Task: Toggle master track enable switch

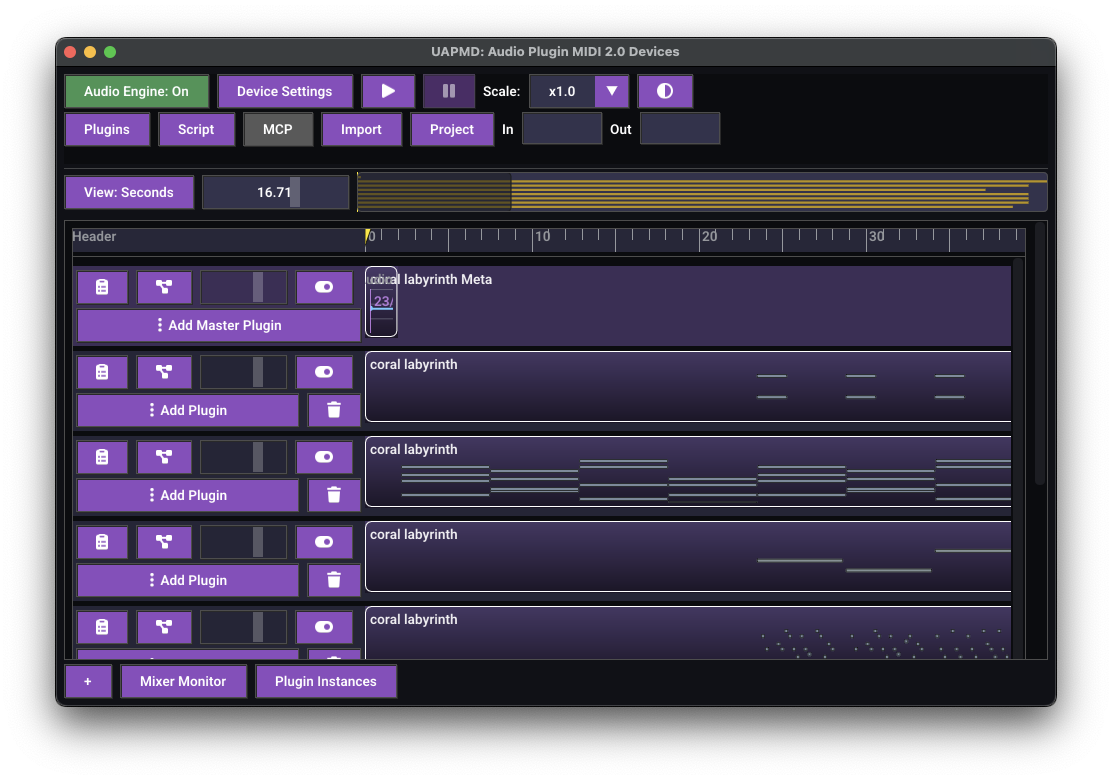Action: click(324, 287)
